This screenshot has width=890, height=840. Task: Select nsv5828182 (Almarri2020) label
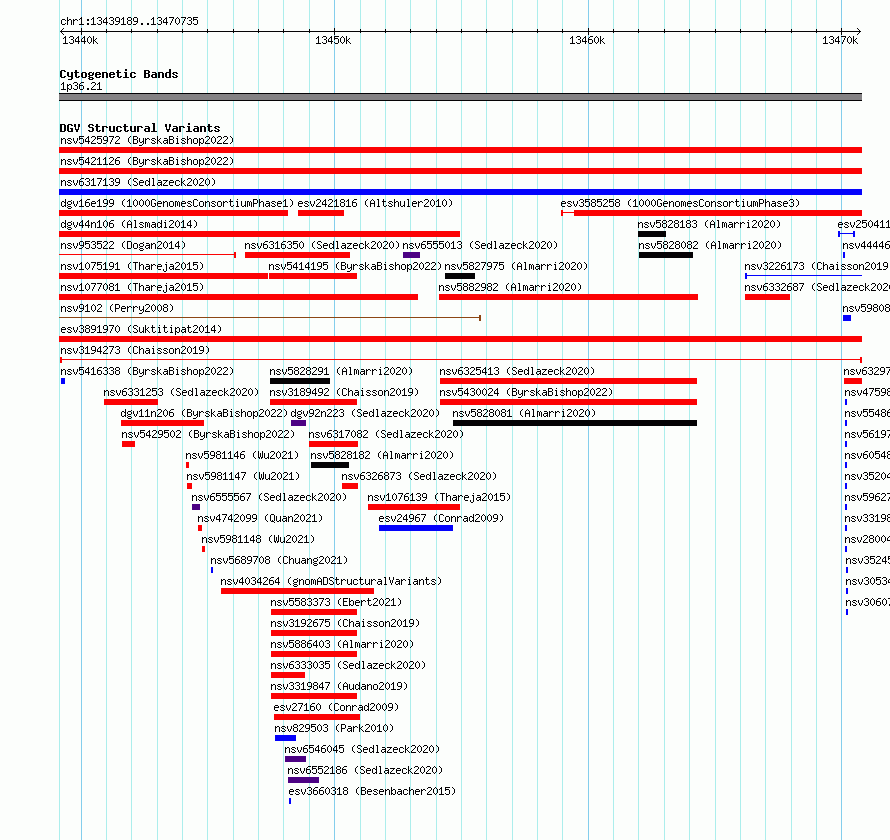point(382,455)
